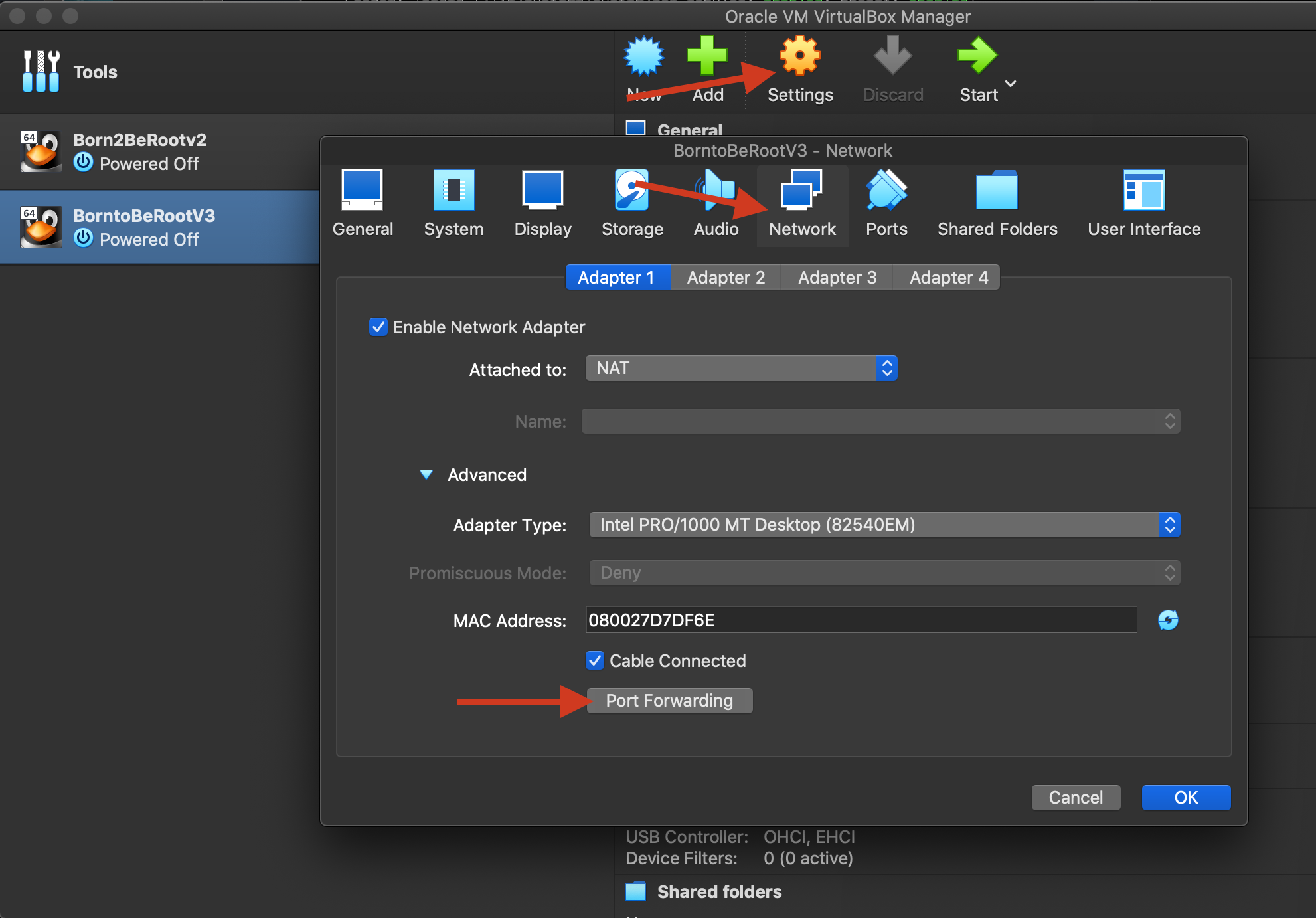Screen dimensions: 1316x918
Task: Switch to Adapter 2 tab
Action: (726, 277)
